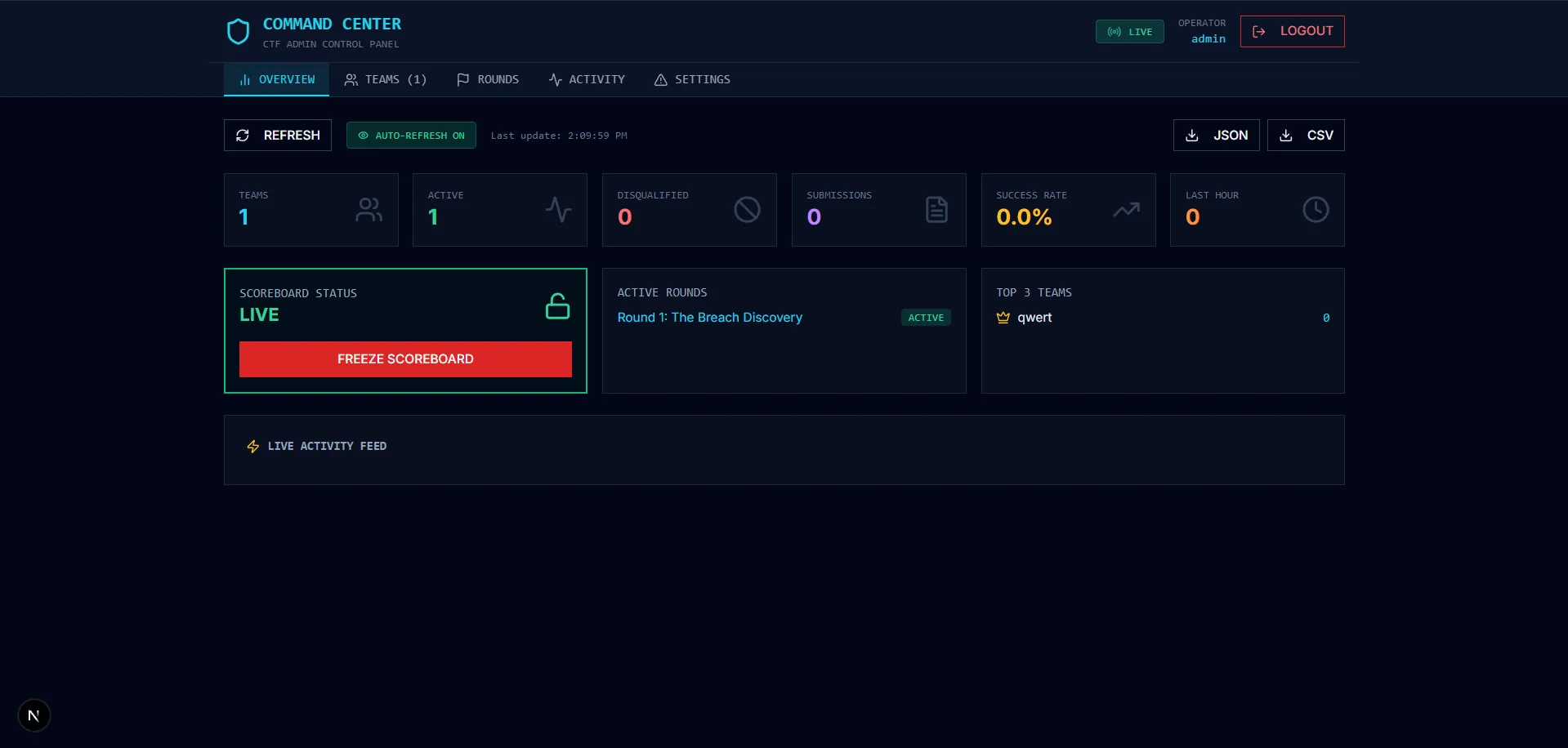Select team qwert in Top 3 Teams
Image resolution: width=1568 pixels, height=748 pixels.
click(1034, 318)
